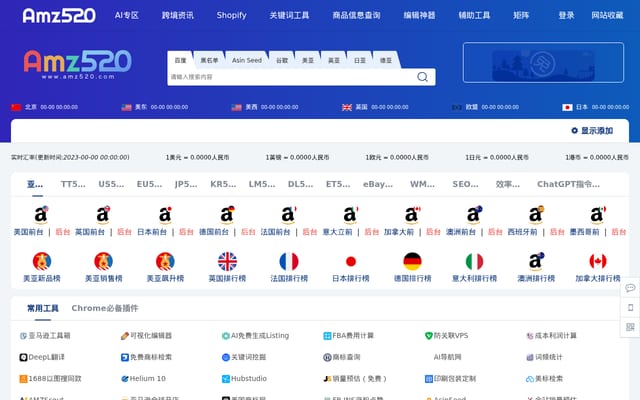The image size is (640, 400).
Task: Click the Amz520 header logo
Action: 59,16
